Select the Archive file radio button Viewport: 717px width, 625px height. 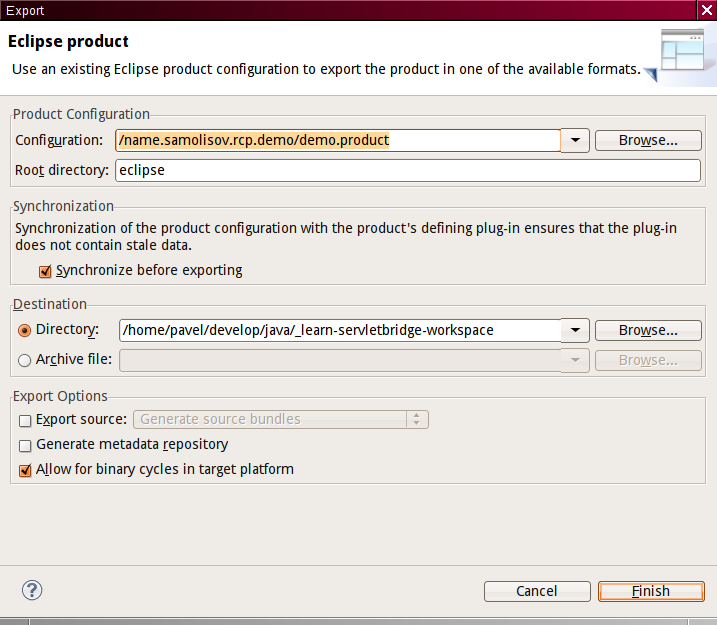point(25,360)
